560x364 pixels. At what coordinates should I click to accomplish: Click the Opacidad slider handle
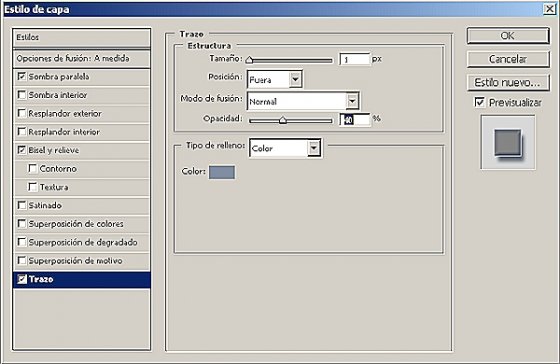[x=282, y=120]
